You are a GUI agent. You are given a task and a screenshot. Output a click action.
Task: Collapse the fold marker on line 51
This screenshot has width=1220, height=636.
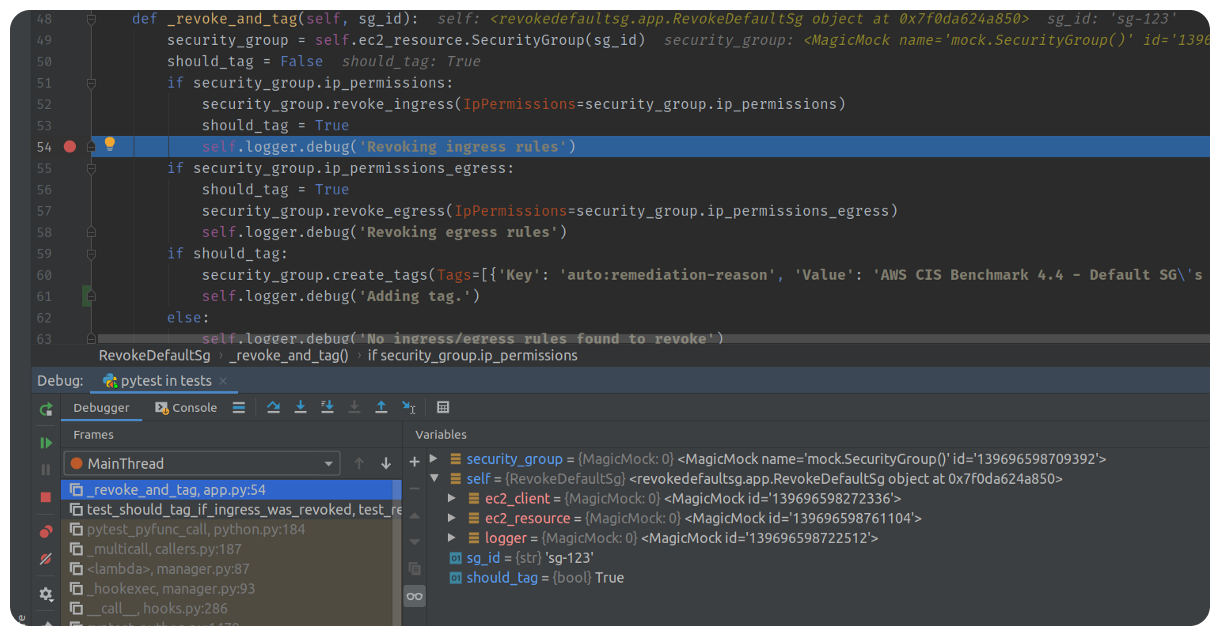(x=91, y=83)
